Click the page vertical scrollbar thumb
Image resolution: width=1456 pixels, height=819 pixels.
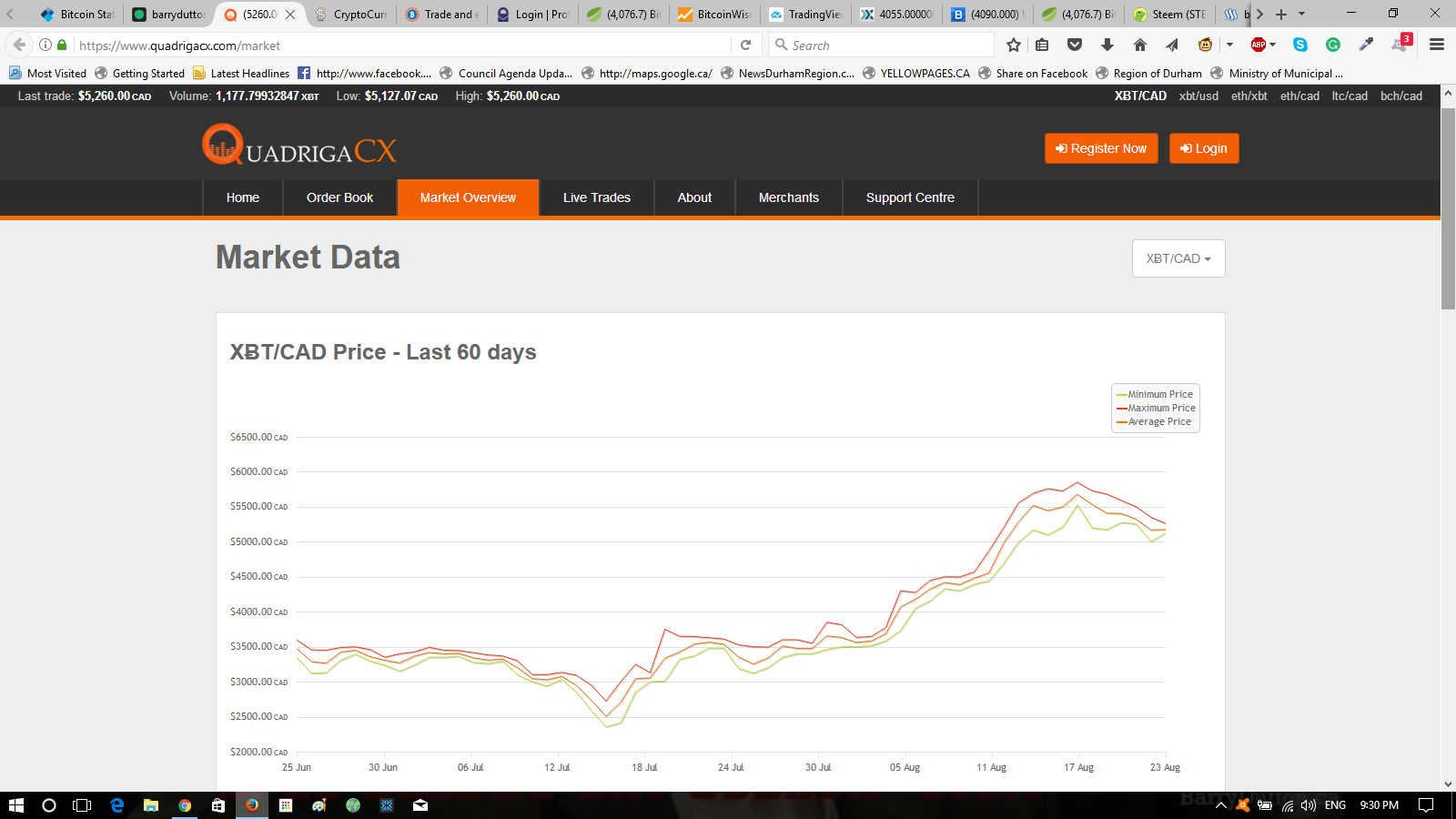tap(1448, 208)
